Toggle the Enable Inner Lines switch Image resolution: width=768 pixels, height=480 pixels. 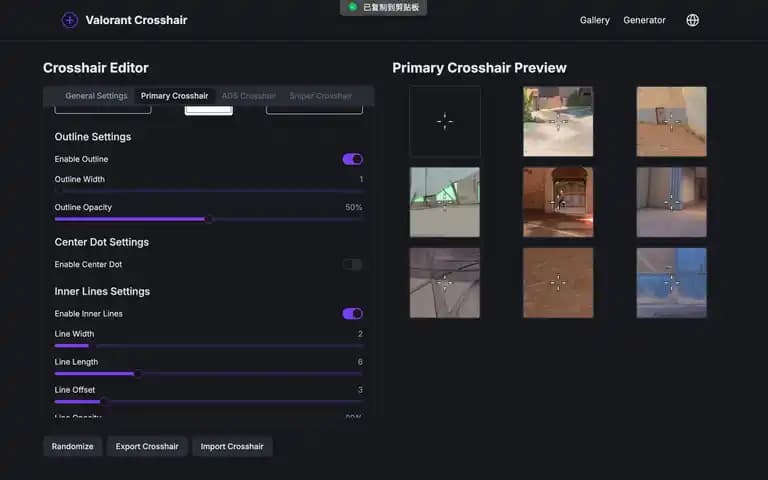click(x=353, y=313)
